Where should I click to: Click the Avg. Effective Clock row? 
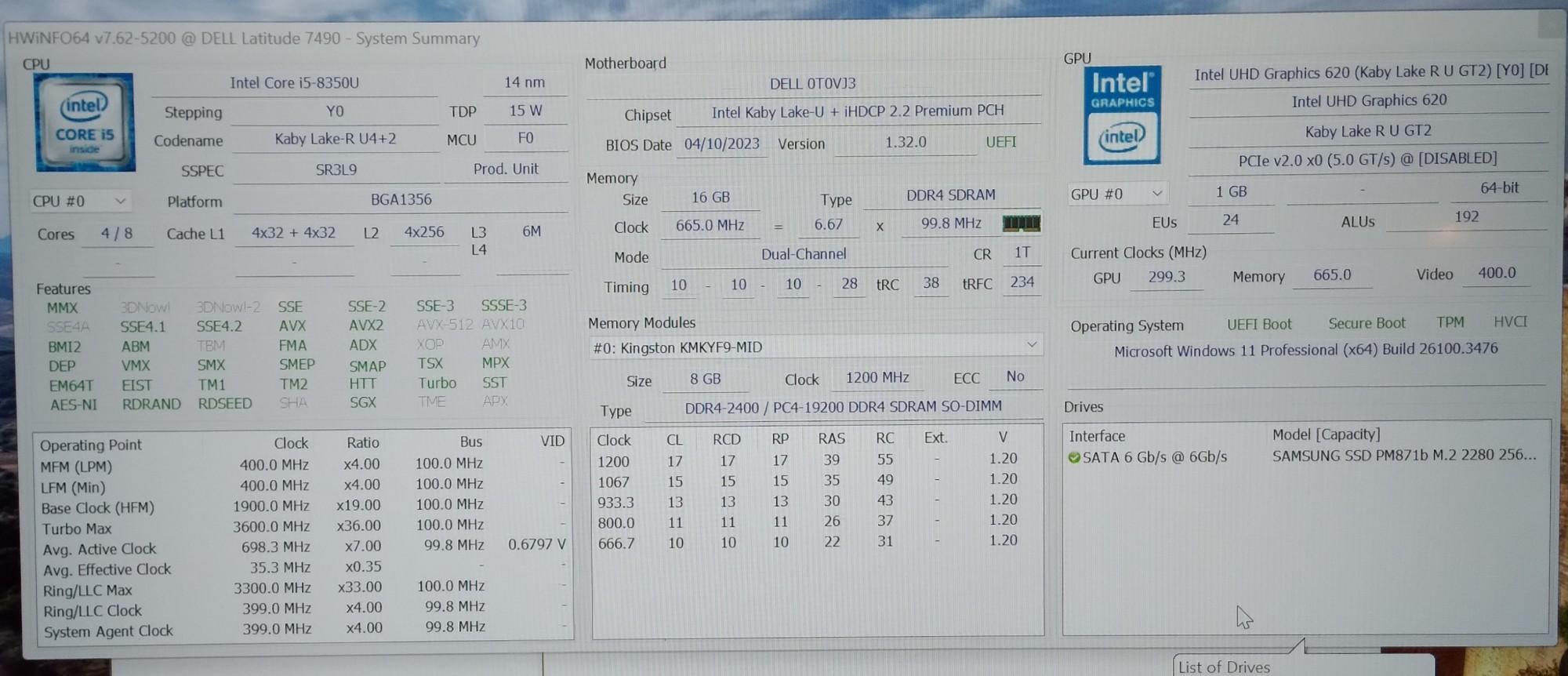click(x=303, y=568)
